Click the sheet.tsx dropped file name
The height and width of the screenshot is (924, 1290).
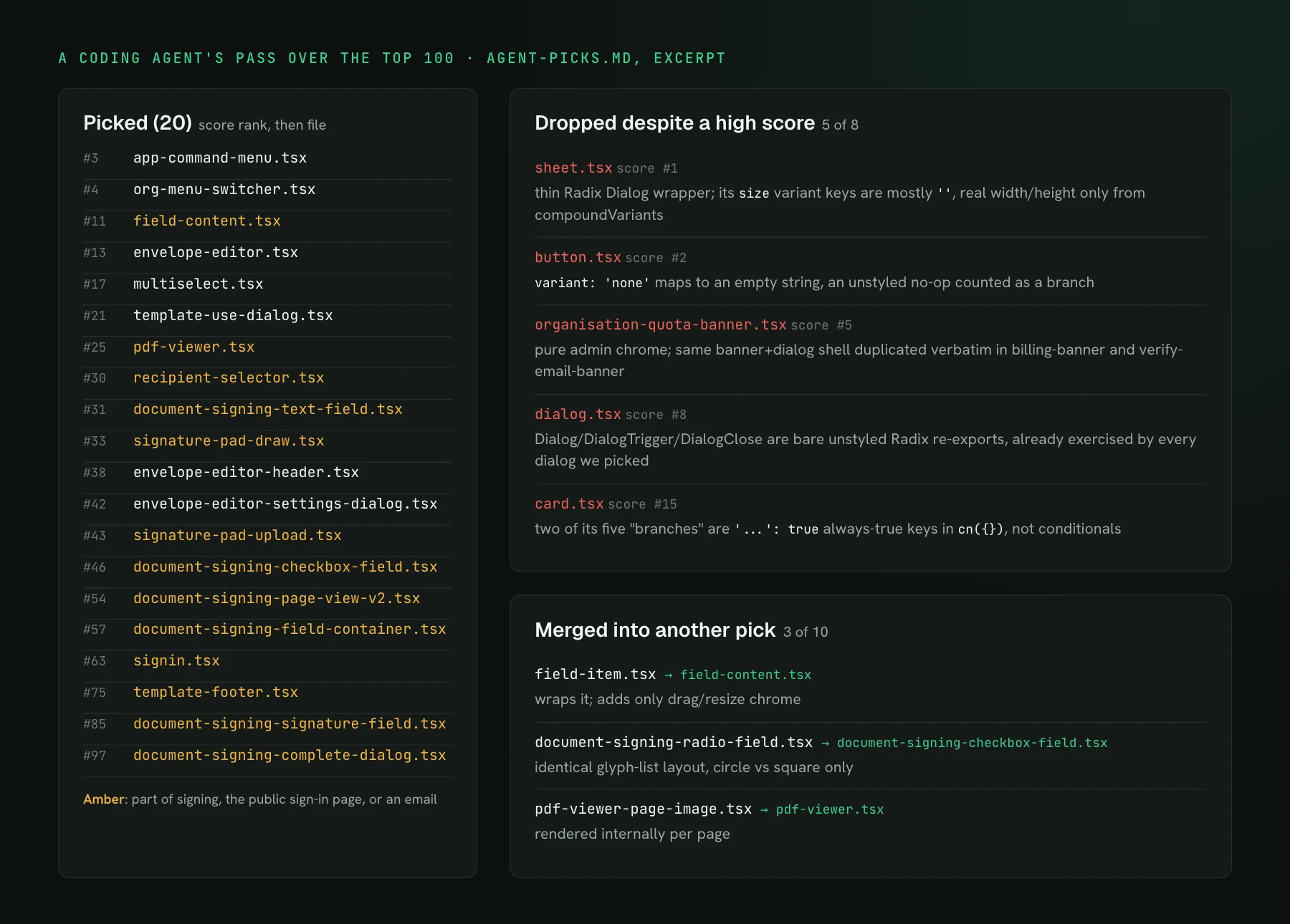573,168
